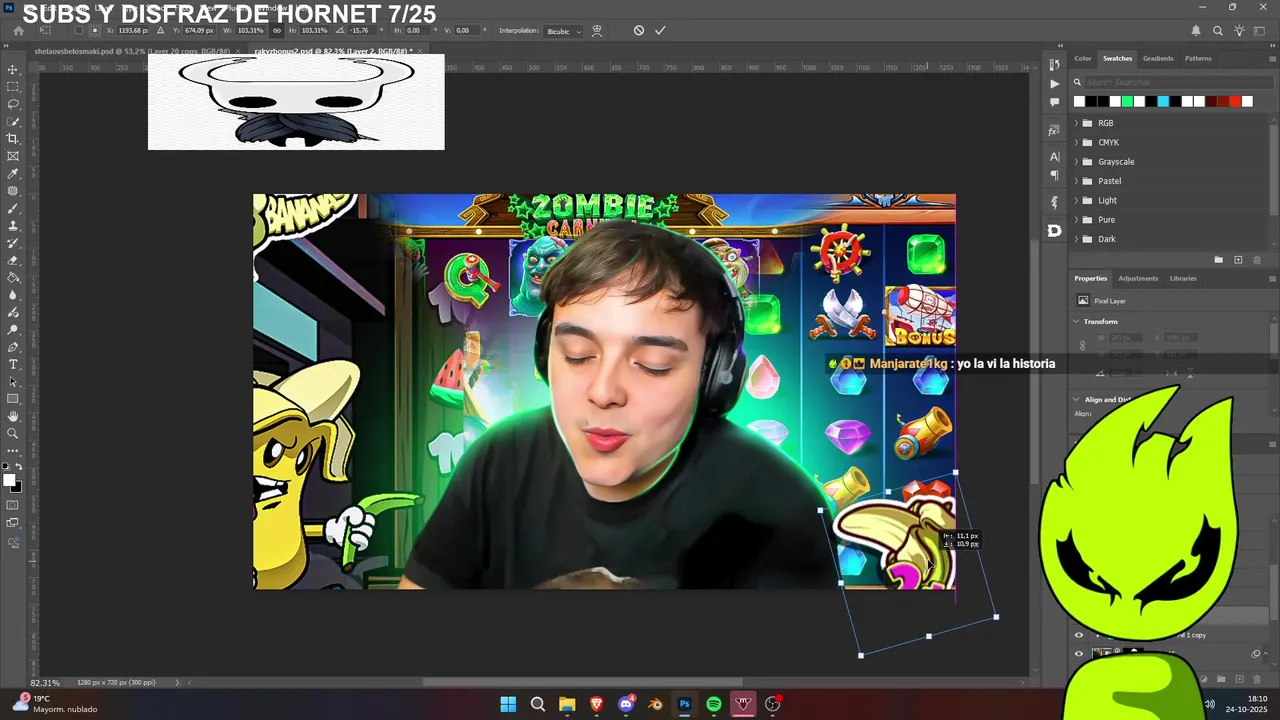Commit the transform with the checkmark
Screen dimensions: 1280x720
(x=660, y=31)
